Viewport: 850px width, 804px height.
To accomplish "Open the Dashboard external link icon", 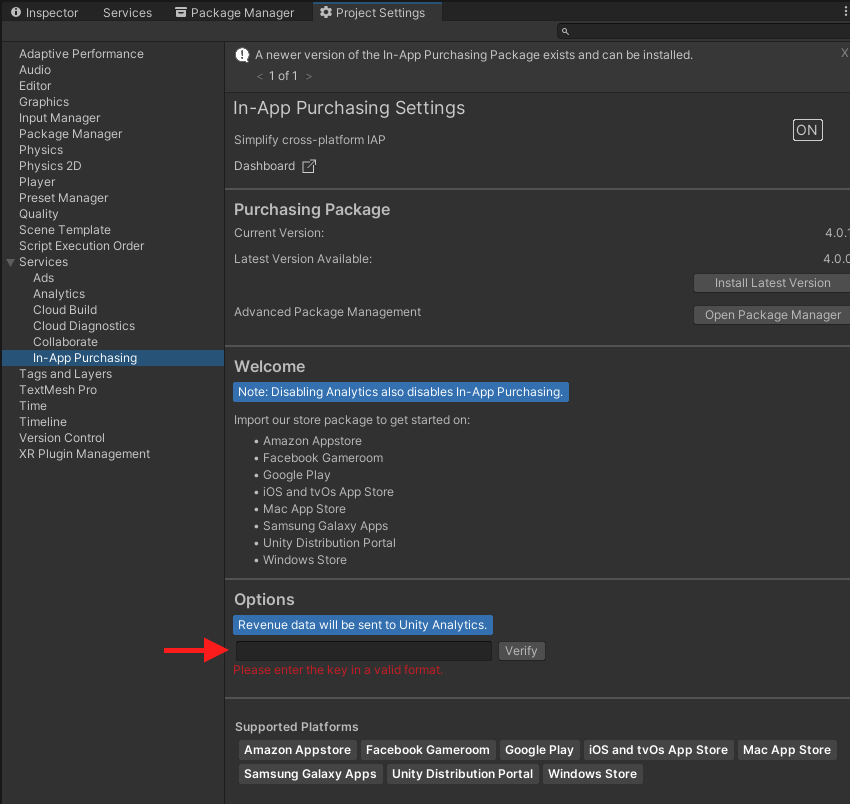I will [309, 166].
